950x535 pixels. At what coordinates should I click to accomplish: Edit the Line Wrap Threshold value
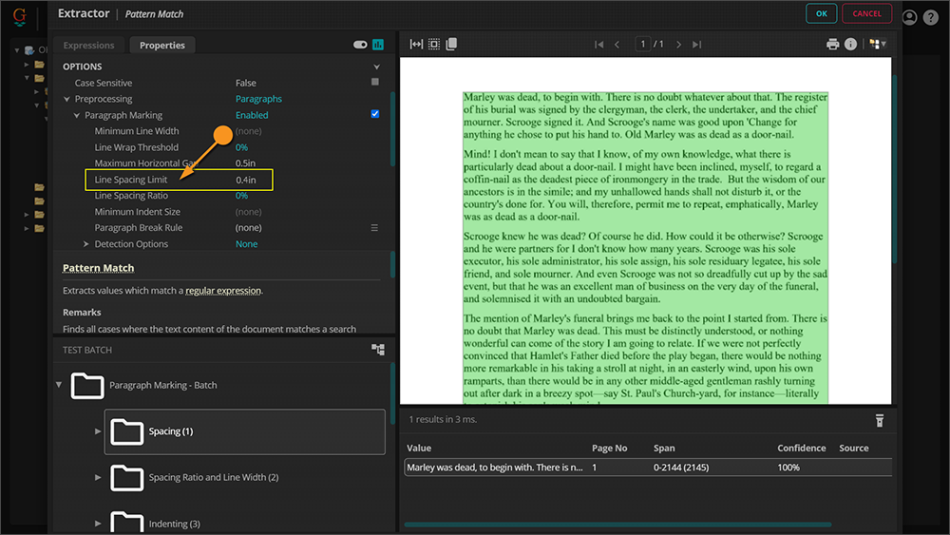pyautogui.click(x=241, y=147)
